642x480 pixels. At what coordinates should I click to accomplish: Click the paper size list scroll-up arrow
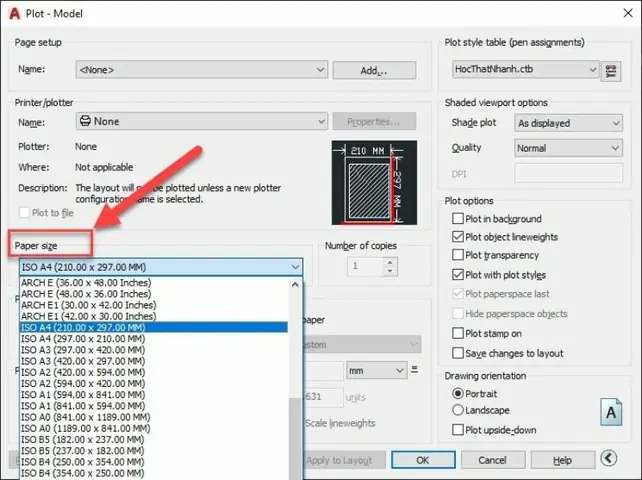(295, 284)
